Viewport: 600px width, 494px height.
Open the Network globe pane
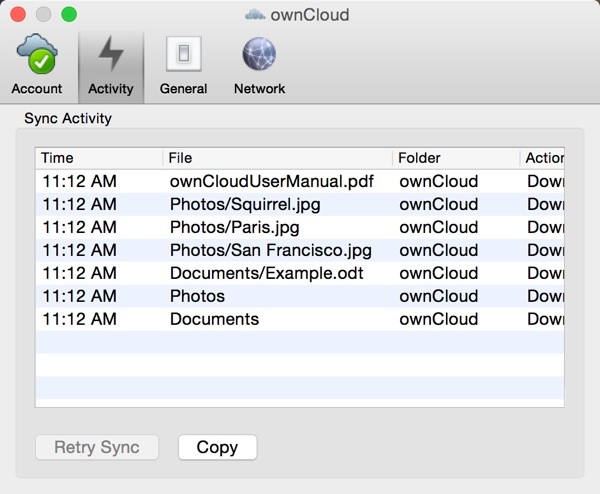(x=259, y=65)
